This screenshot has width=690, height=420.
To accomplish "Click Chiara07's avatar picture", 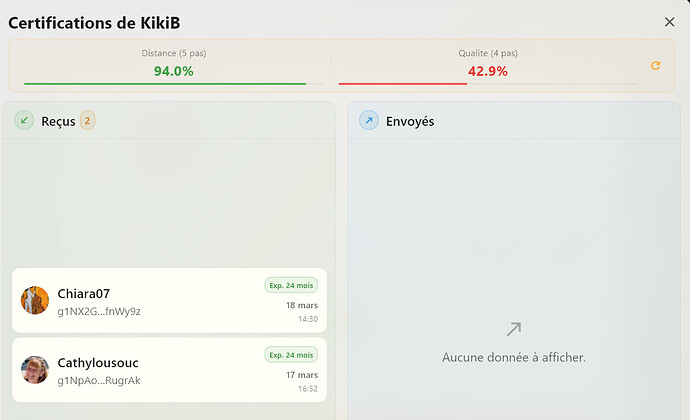I will [35, 301].
